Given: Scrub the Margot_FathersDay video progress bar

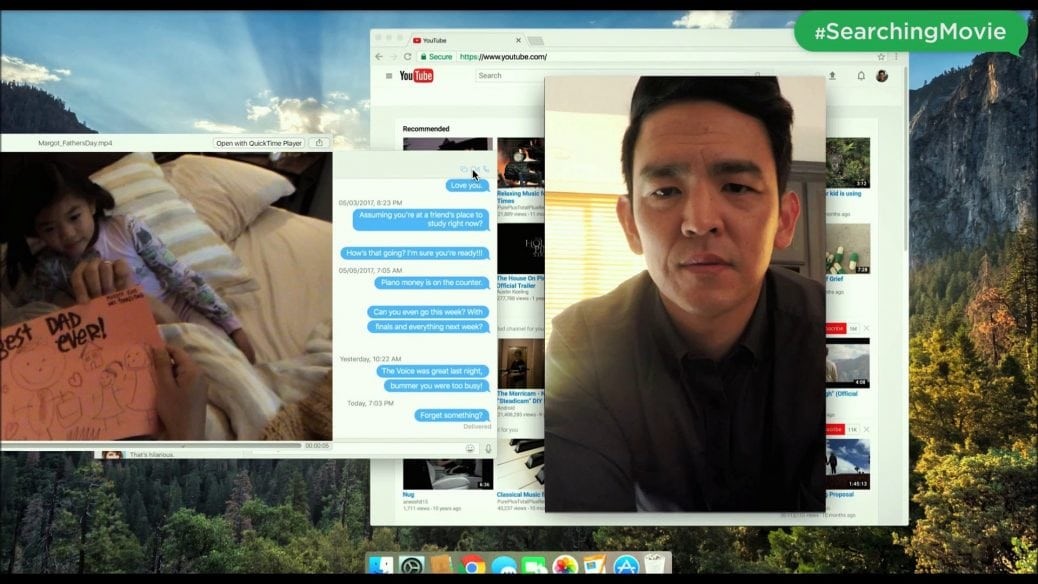Looking at the screenshot, I should tap(150, 445).
